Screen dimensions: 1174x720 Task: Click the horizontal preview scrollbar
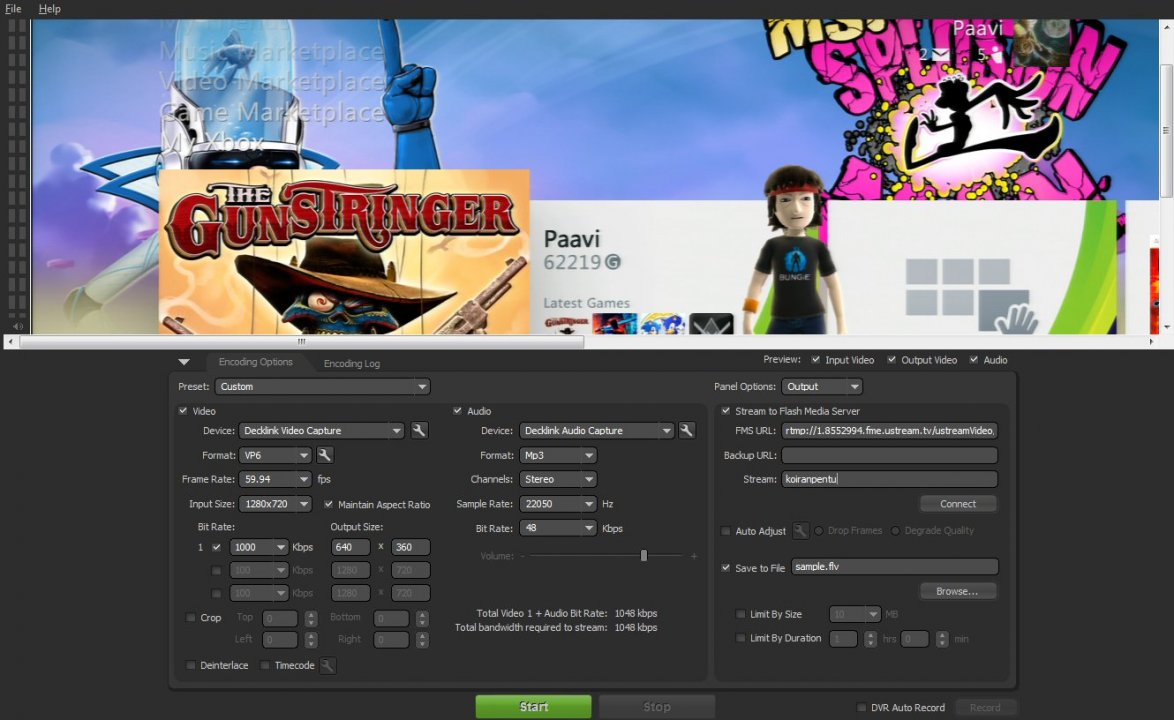301,342
